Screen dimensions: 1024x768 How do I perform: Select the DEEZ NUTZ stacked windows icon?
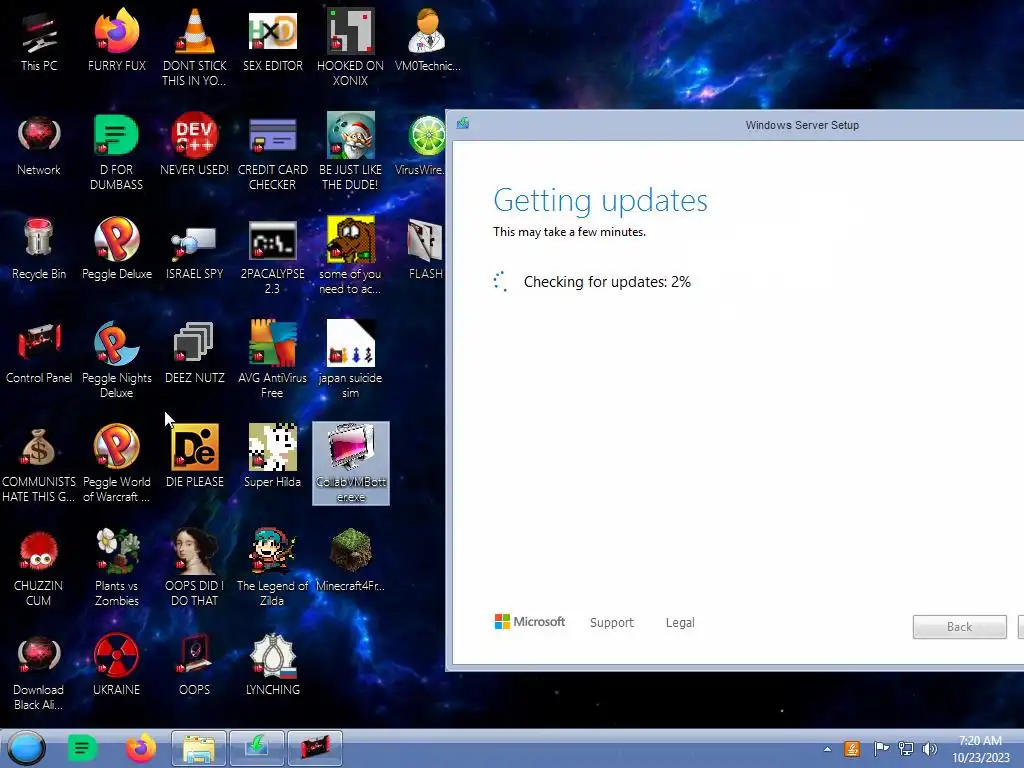pos(195,353)
